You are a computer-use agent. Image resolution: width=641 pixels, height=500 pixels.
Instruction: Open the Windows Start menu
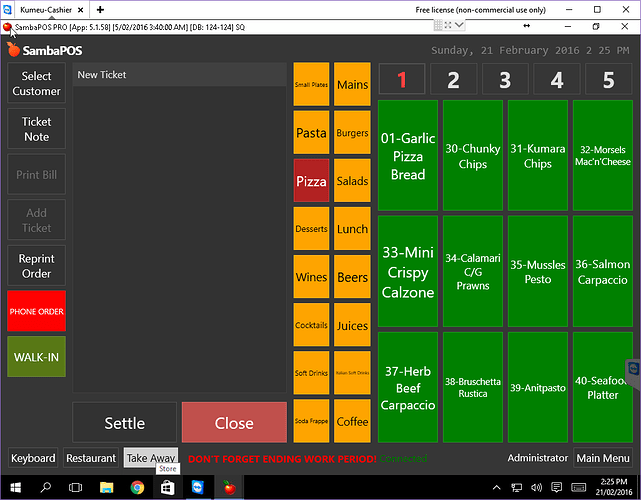coord(15,488)
